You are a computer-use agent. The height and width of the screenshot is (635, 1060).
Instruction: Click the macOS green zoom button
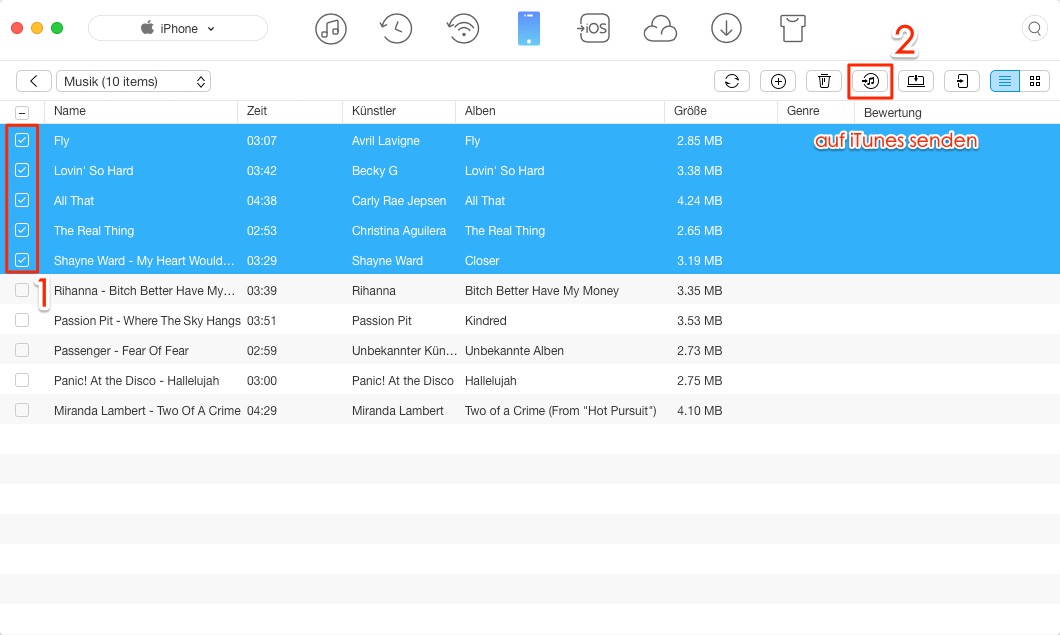(x=57, y=28)
